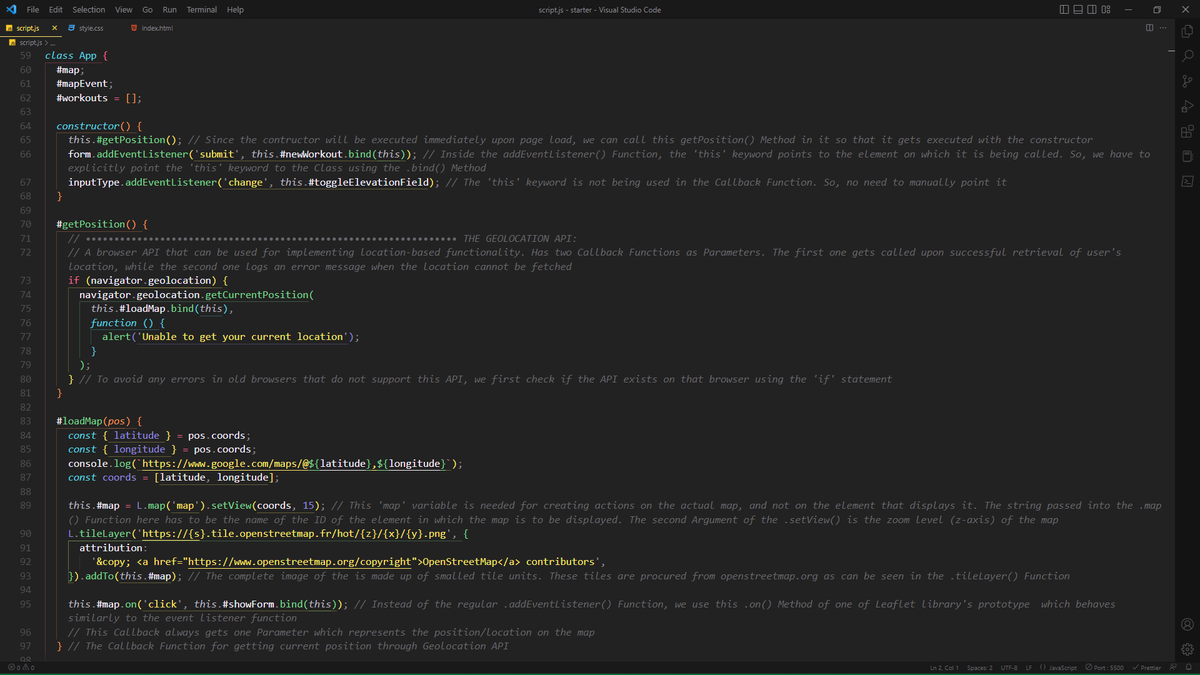The image size is (1200, 675).
Task: Click errors and warnings count in status bar
Action: [20, 667]
